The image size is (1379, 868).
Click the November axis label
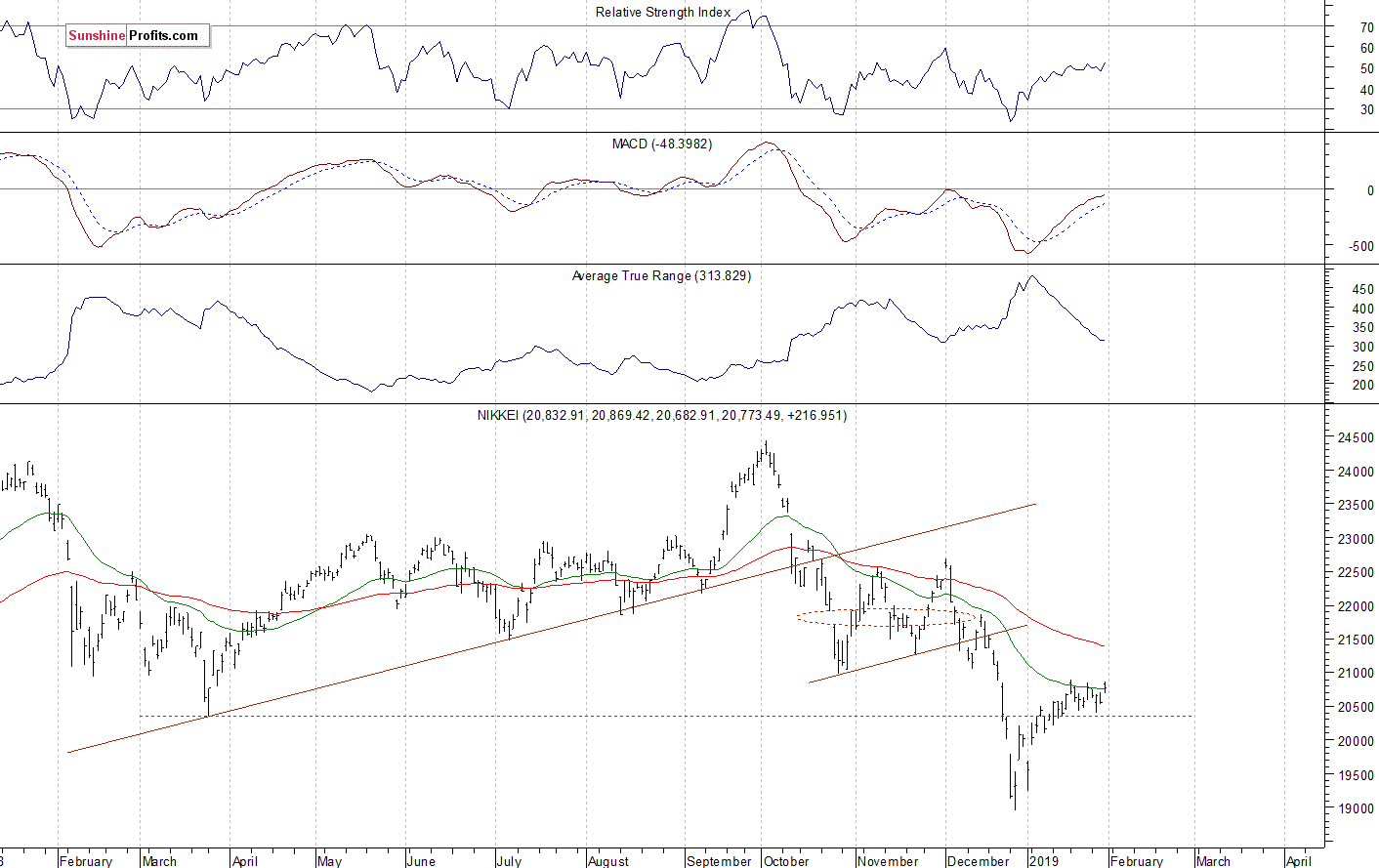pyautogui.click(x=888, y=861)
